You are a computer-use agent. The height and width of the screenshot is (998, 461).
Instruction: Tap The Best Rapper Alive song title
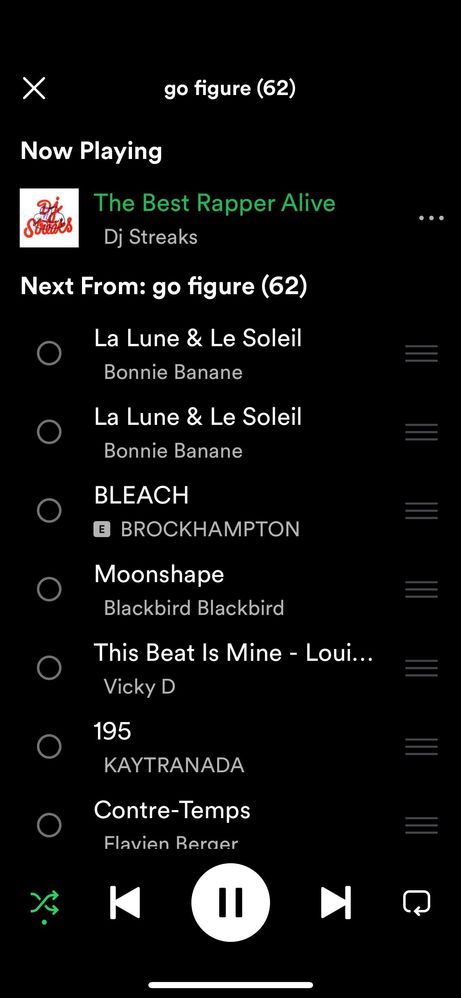pyautogui.click(x=215, y=203)
